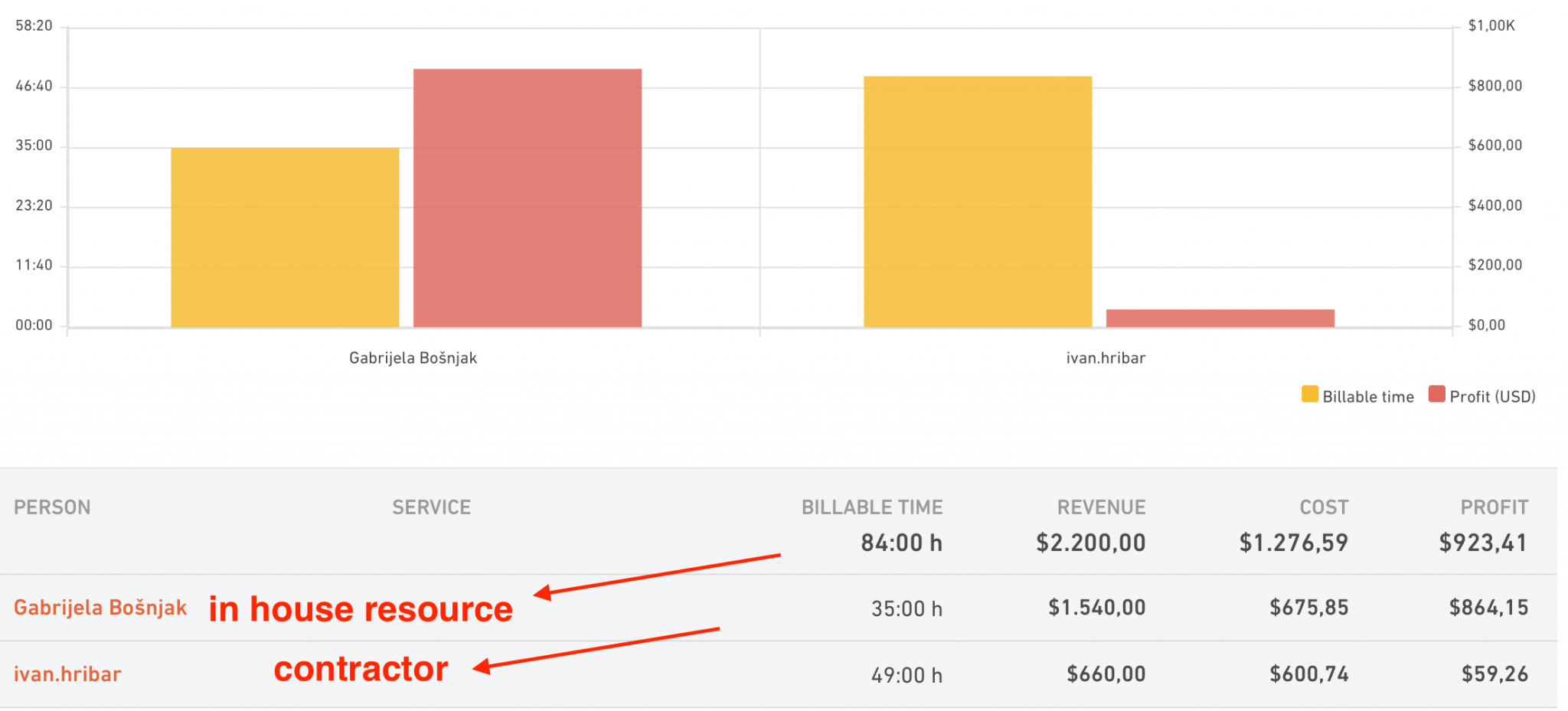Screen dimensions: 1568x711
Task: Sort by COST column header
Action: coord(1324,507)
